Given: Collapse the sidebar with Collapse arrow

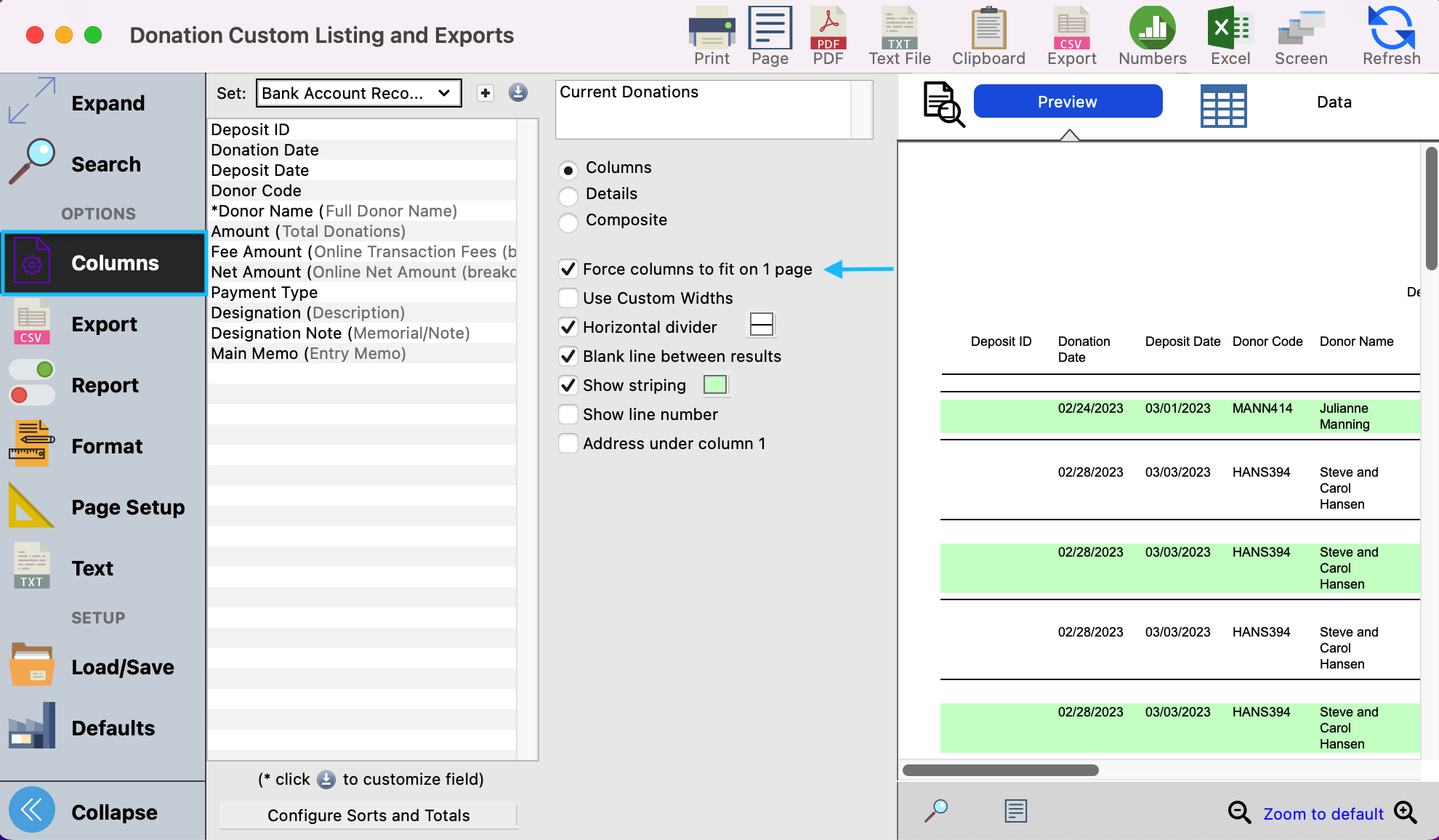Looking at the screenshot, I should pyautogui.click(x=32, y=809).
